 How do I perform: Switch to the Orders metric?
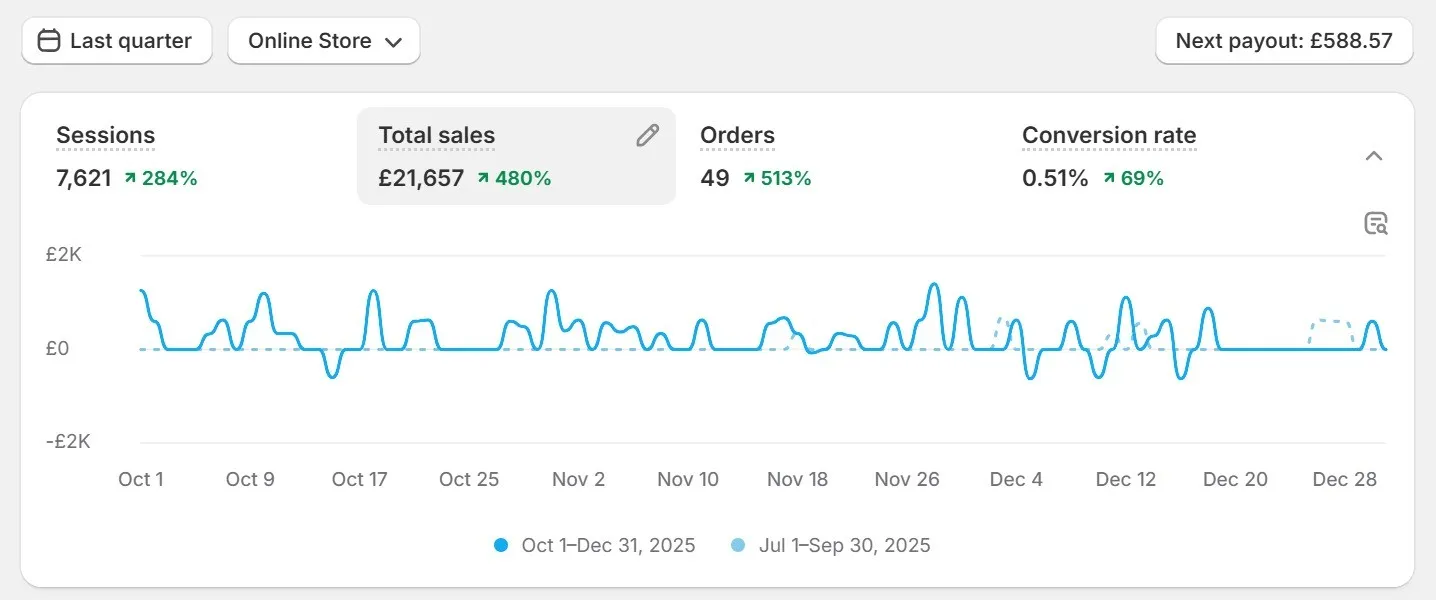click(737, 136)
